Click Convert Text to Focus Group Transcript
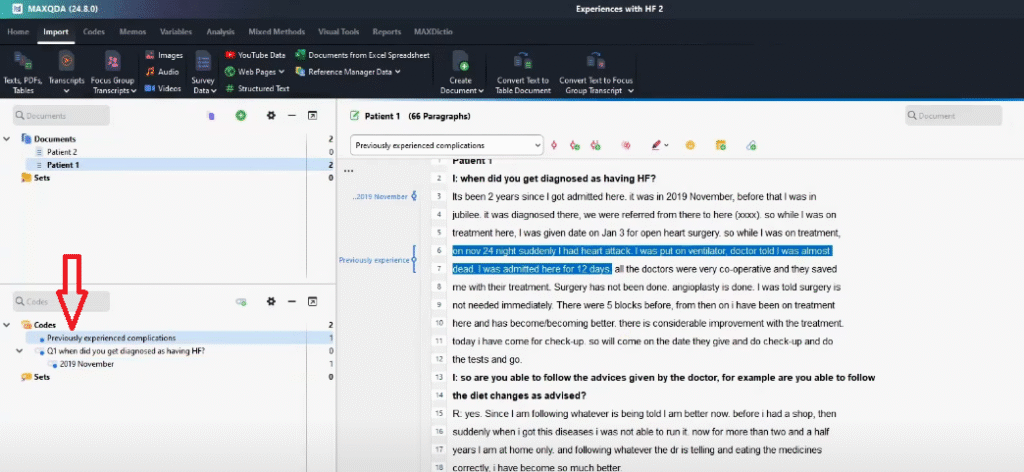The height and width of the screenshot is (472, 1024). tap(596, 71)
